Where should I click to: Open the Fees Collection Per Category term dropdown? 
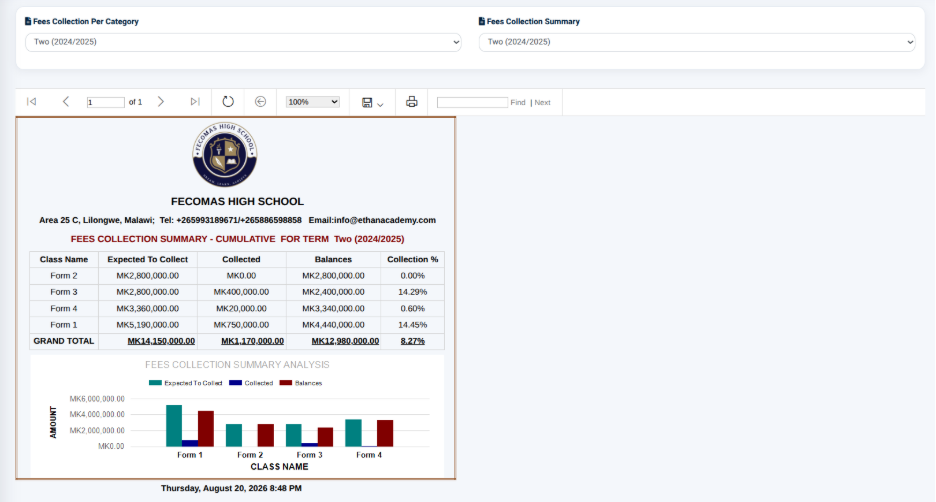(x=243, y=42)
